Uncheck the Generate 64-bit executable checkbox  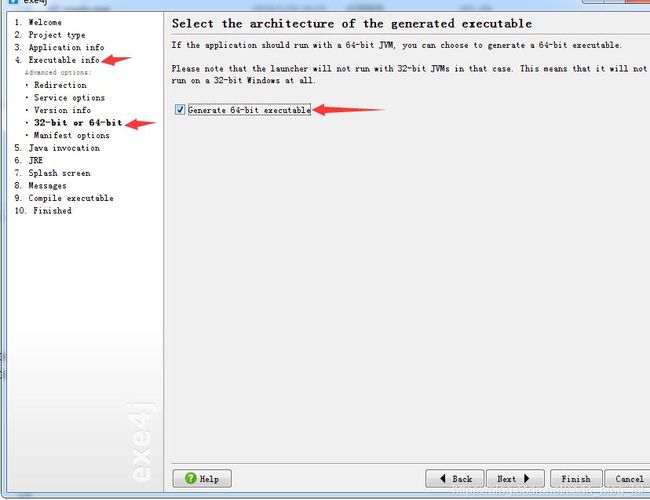[180, 109]
